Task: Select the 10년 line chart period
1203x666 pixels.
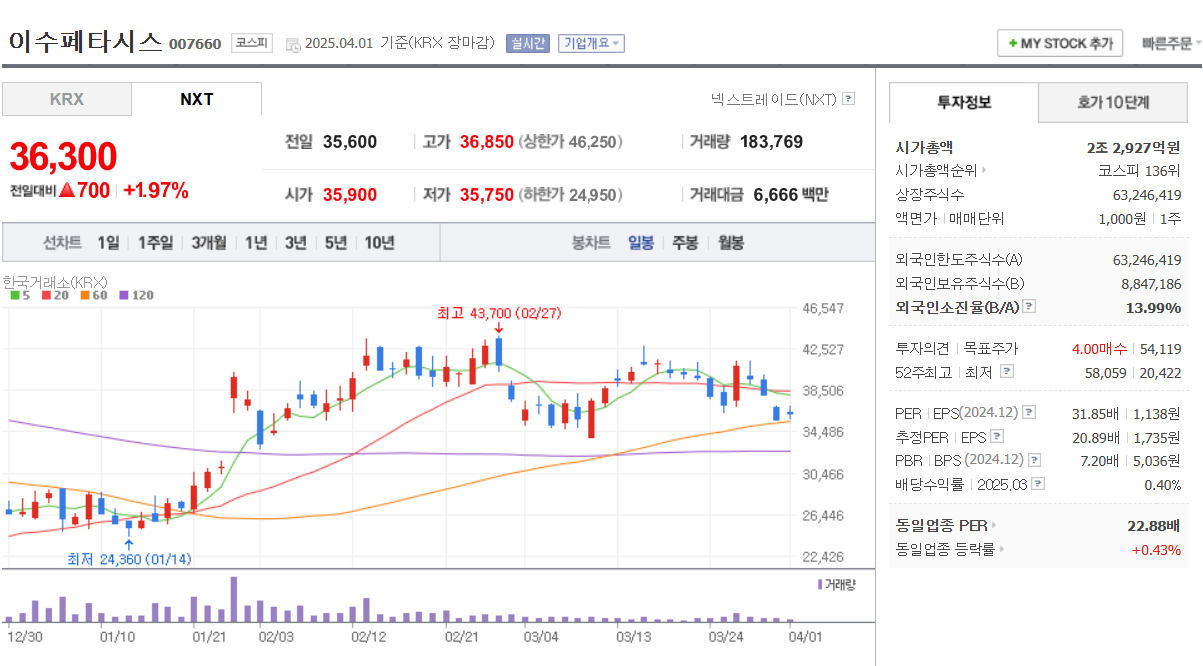Action: click(x=379, y=243)
